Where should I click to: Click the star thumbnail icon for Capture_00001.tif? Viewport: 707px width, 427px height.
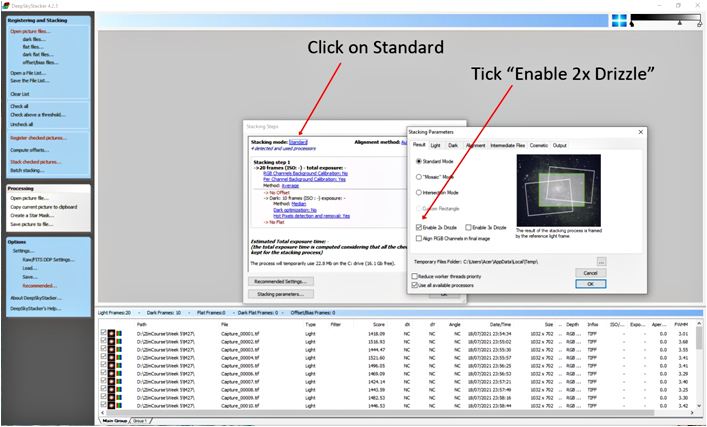pyautogui.click(x=111, y=334)
